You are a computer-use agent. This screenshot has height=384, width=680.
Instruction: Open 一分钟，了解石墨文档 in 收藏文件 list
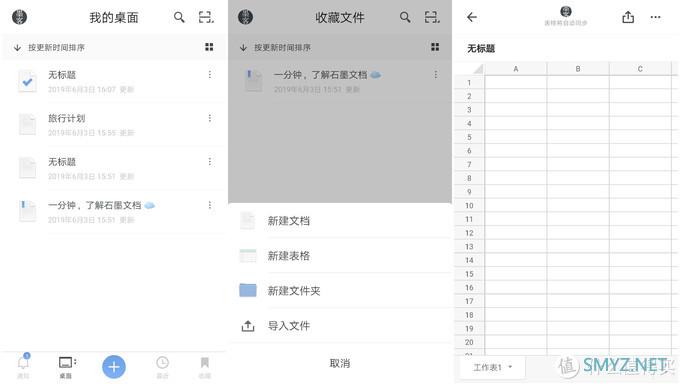pos(340,81)
